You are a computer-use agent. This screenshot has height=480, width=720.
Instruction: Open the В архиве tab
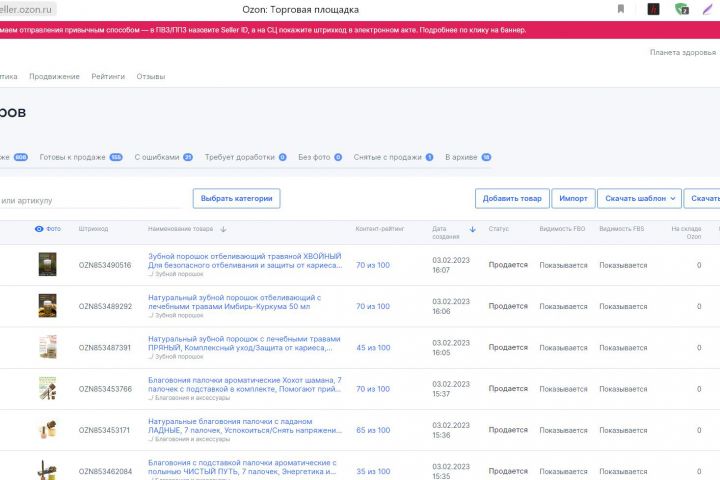tap(468, 157)
